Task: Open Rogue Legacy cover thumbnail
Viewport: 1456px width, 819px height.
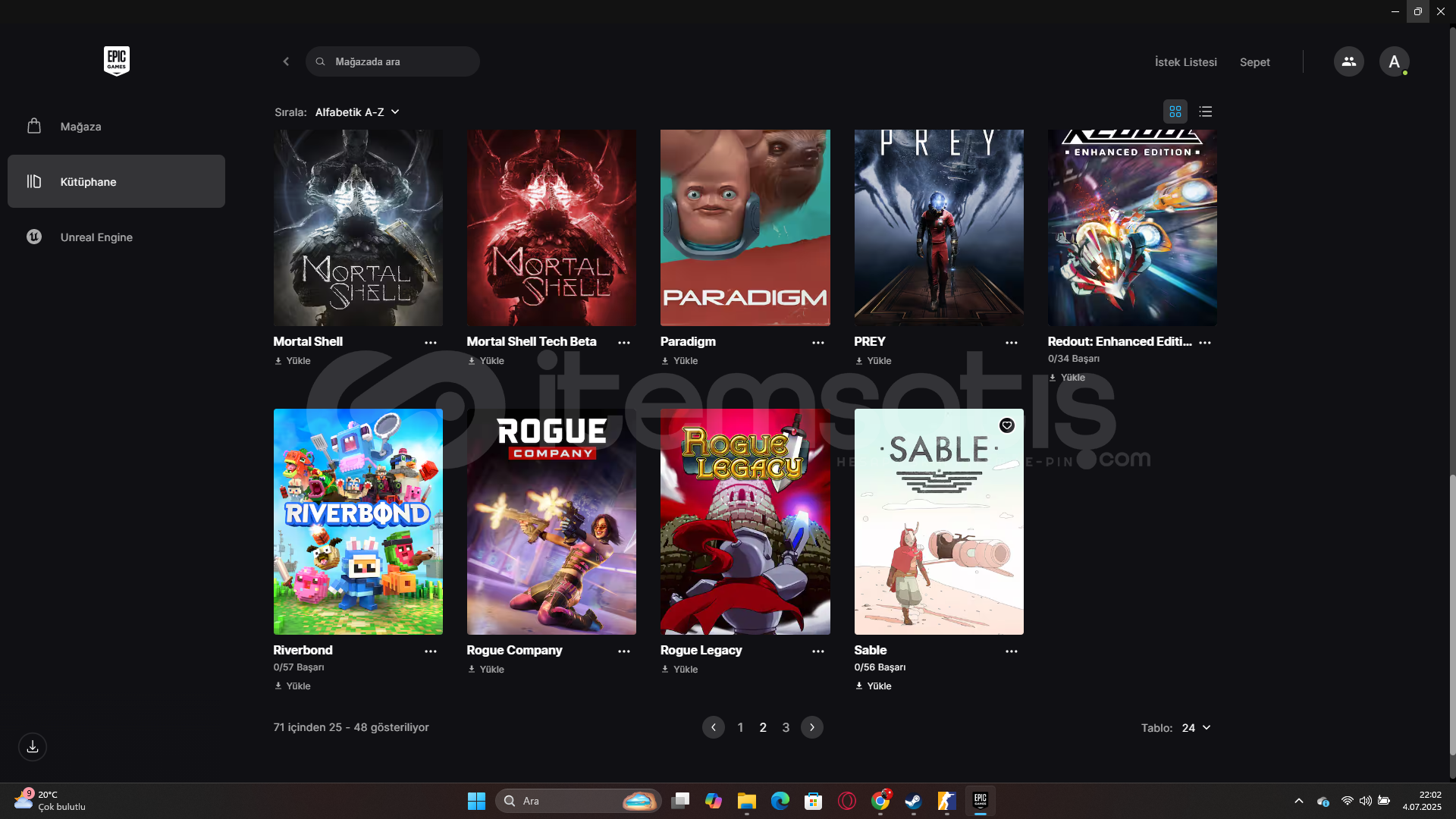Action: [745, 522]
